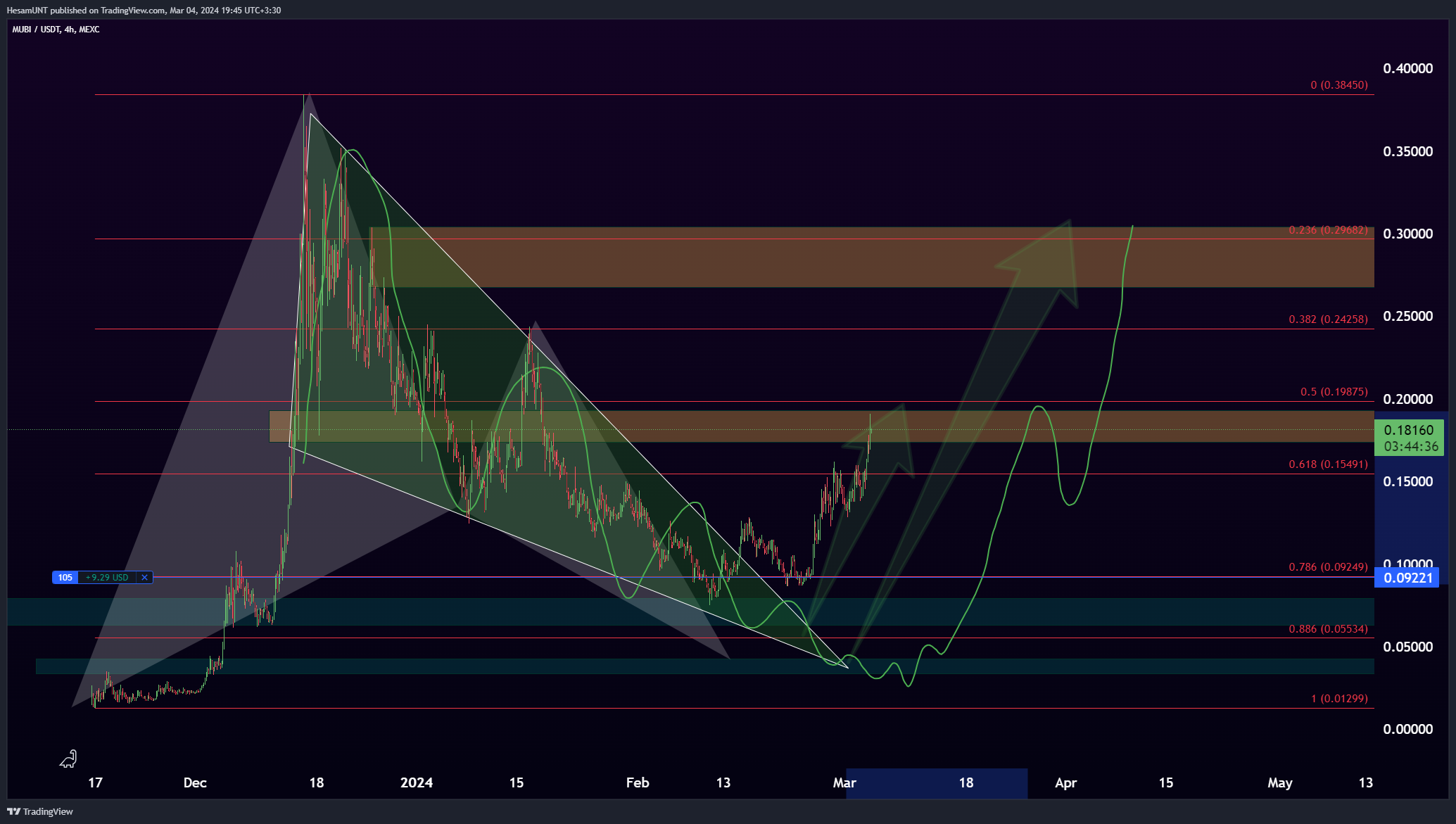The height and width of the screenshot is (824, 1456).
Task: Select Fibonacci label 0.786 (0.09249)
Action: click(1328, 567)
